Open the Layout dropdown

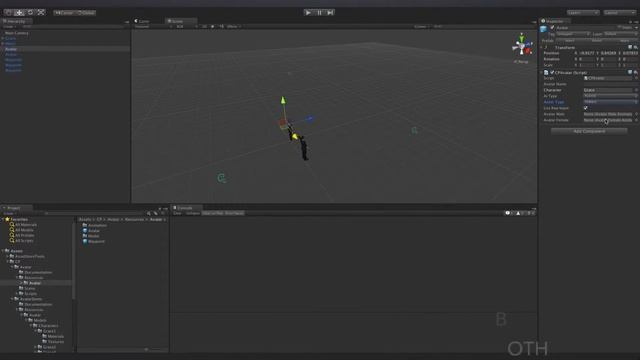[619, 13]
